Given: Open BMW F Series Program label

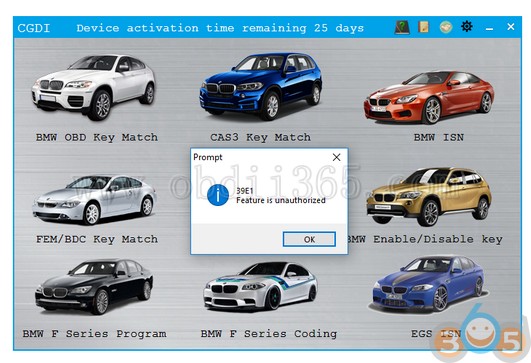Looking at the screenshot, I should point(94,334).
